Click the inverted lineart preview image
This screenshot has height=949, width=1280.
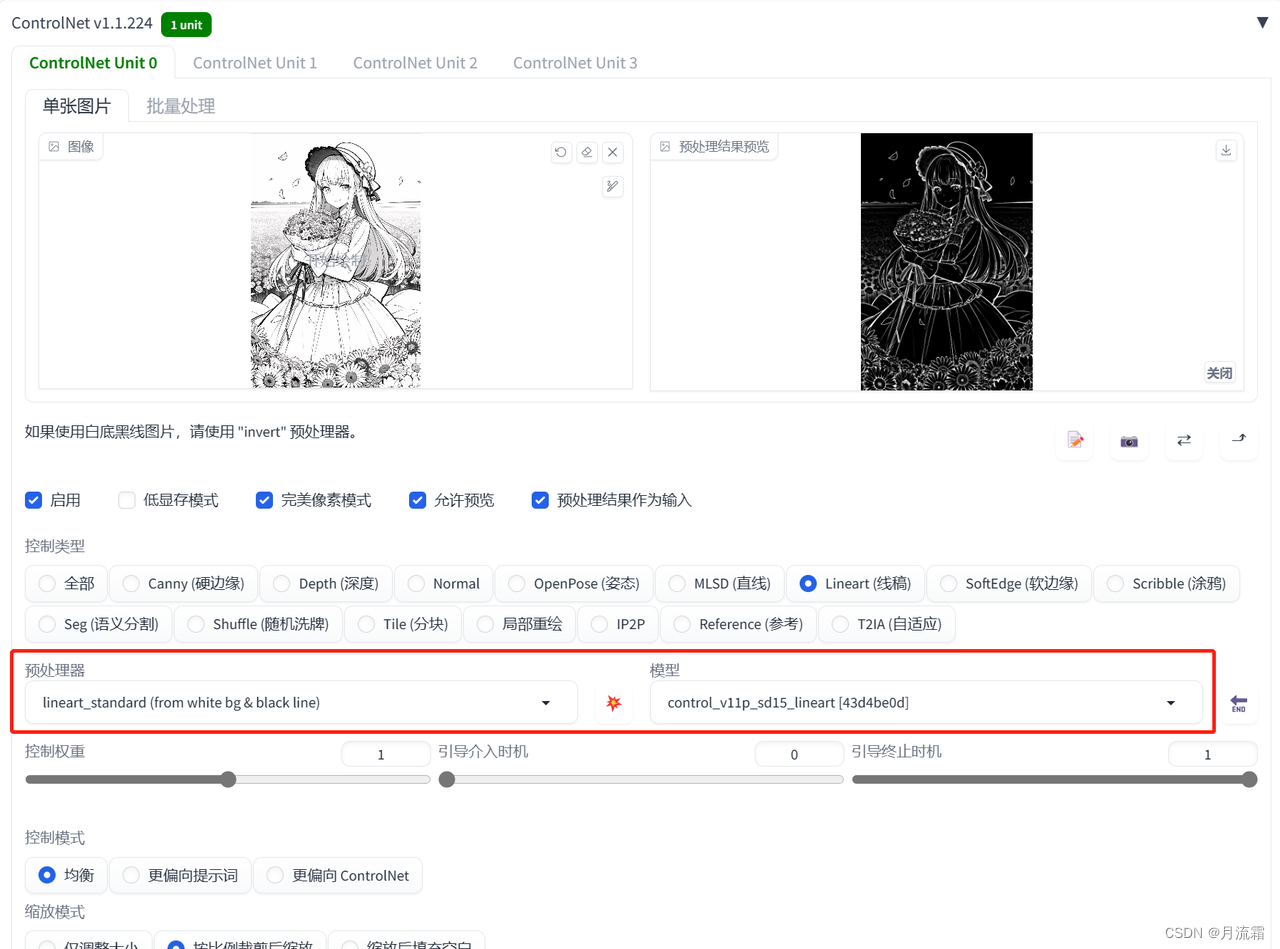coord(946,262)
